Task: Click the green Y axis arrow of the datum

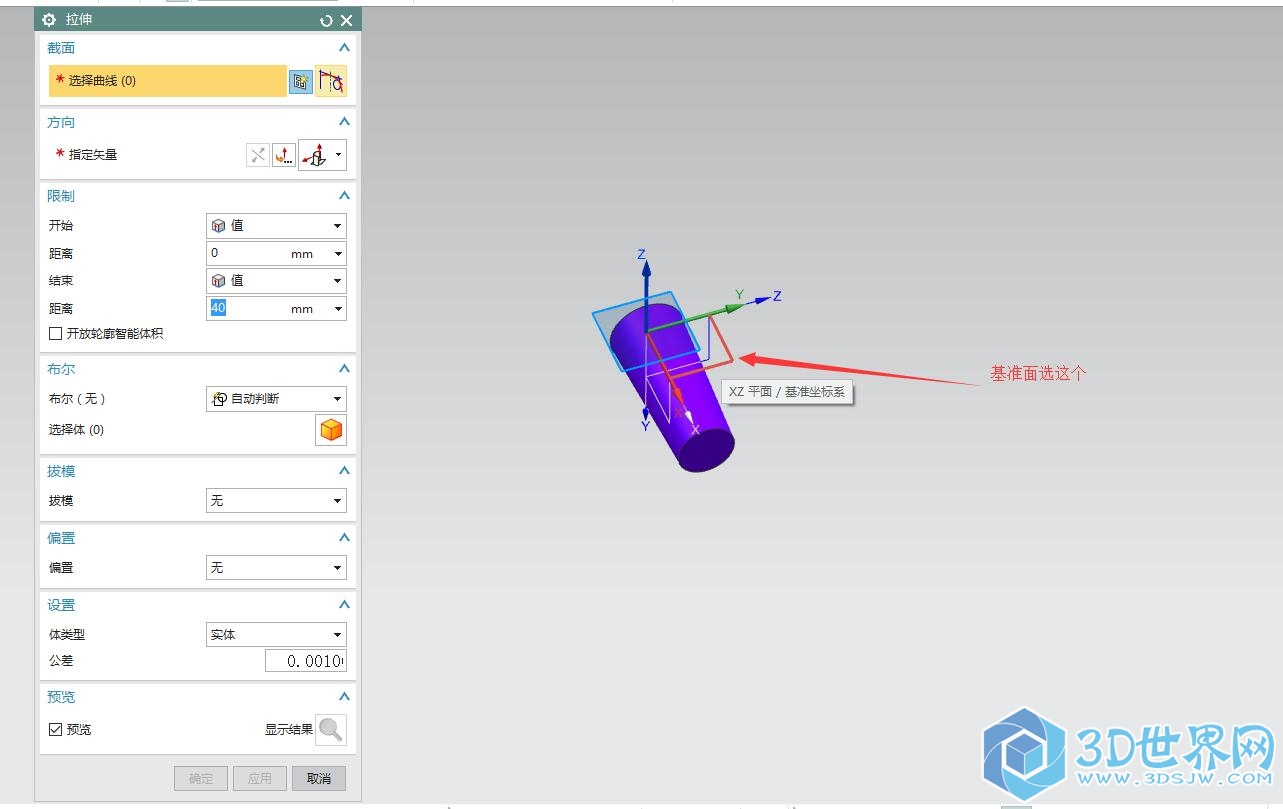Action: point(733,309)
